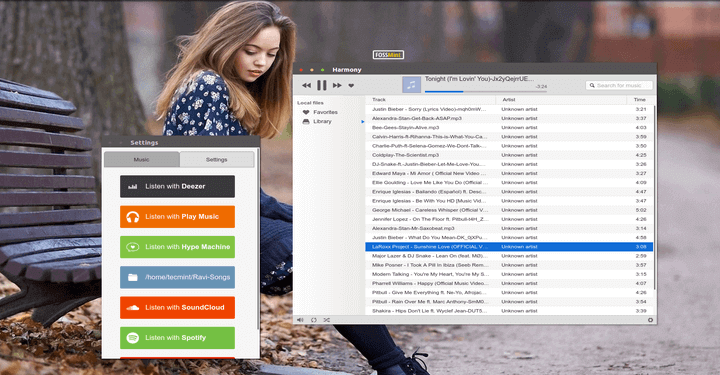Select track Pharrell Williams - Happy
This screenshot has width=720, height=375.
509,284
